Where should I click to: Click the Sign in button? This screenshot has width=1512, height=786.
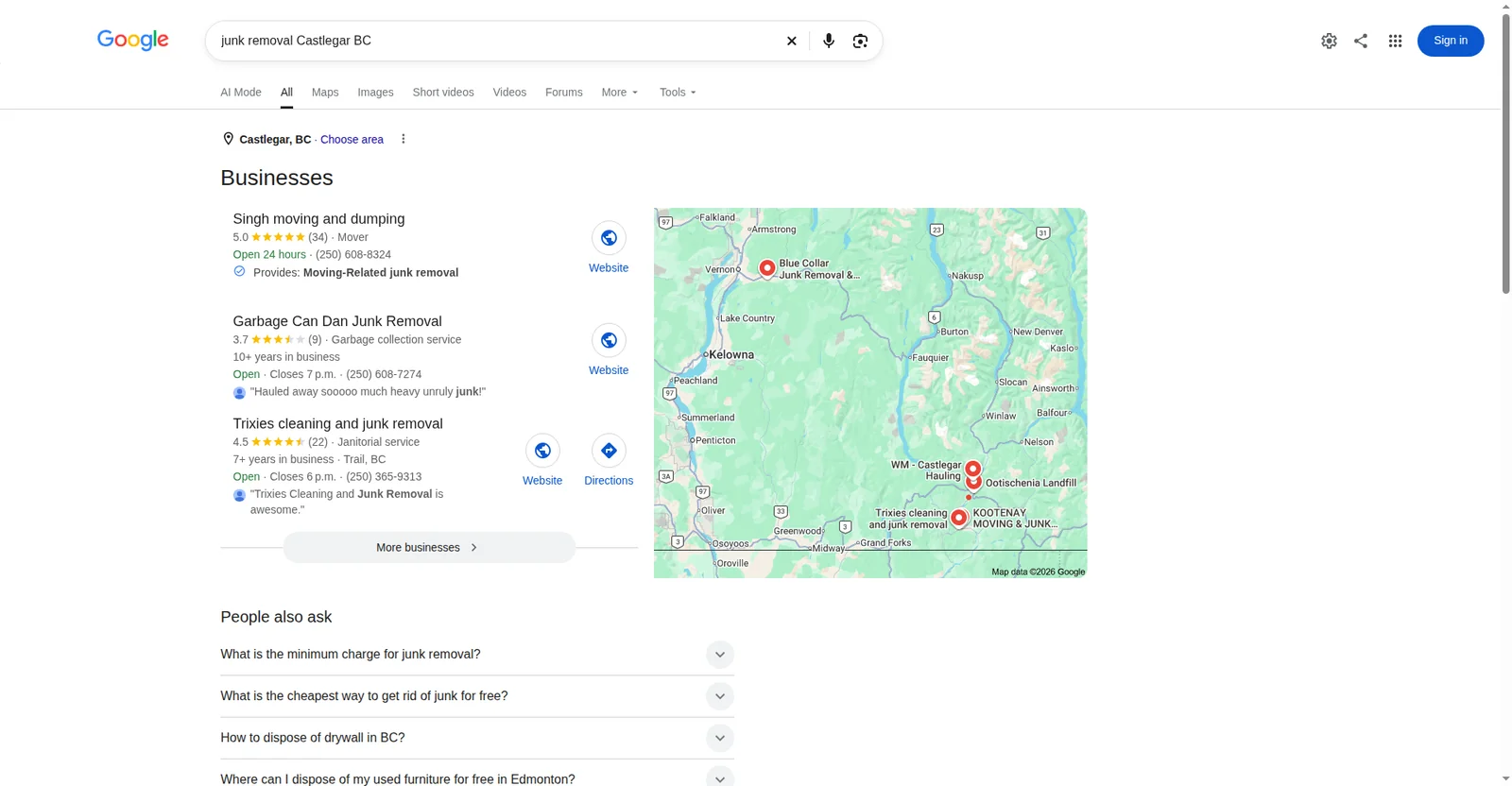click(1451, 41)
